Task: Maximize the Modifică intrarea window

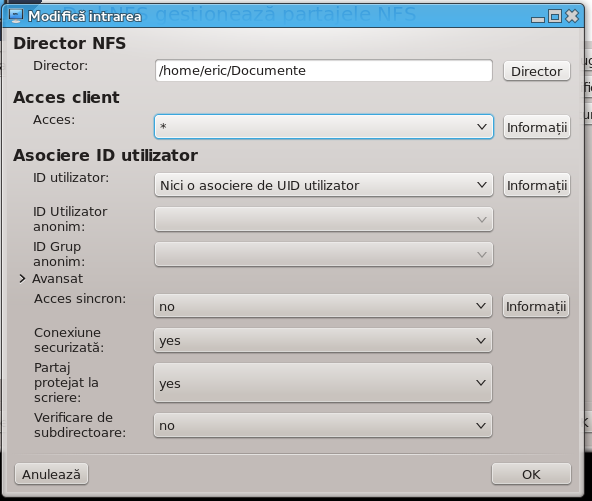Action: click(x=555, y=16)
